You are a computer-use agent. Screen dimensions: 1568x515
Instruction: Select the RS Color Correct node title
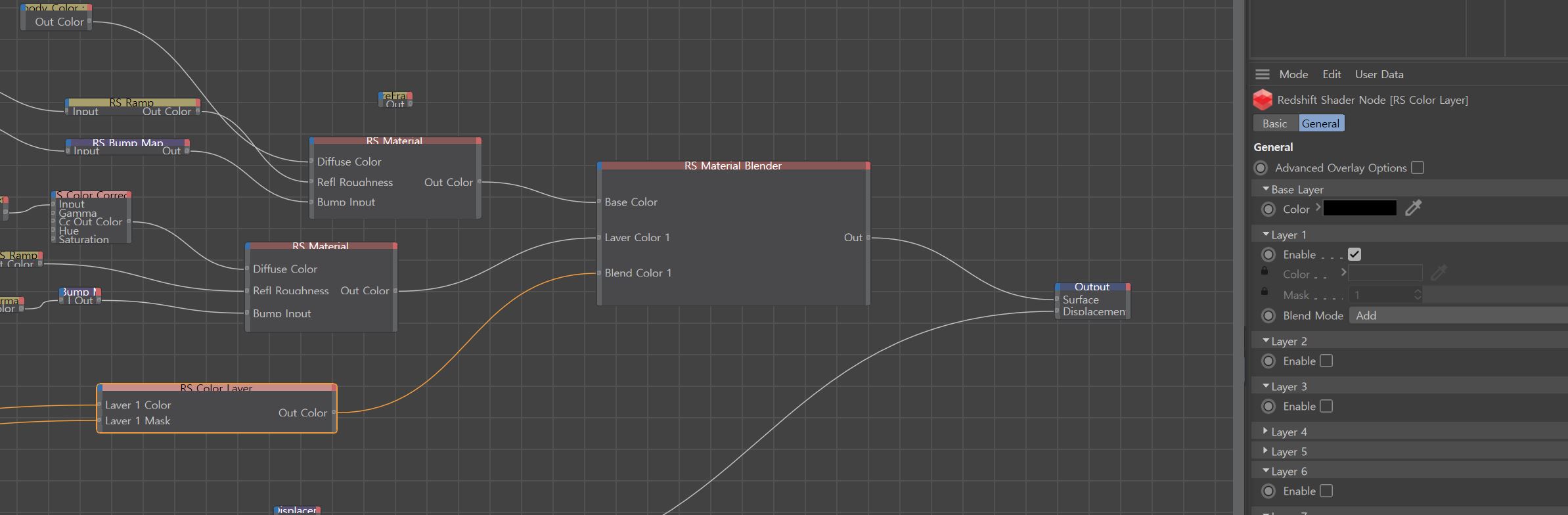92,194
